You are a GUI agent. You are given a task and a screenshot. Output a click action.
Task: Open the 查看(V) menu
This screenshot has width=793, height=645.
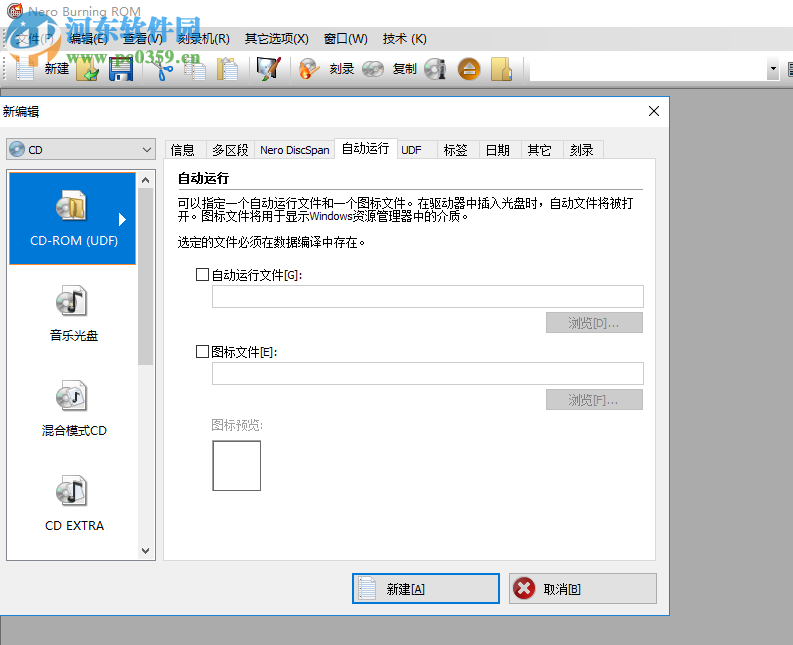[x=143, y=39]
